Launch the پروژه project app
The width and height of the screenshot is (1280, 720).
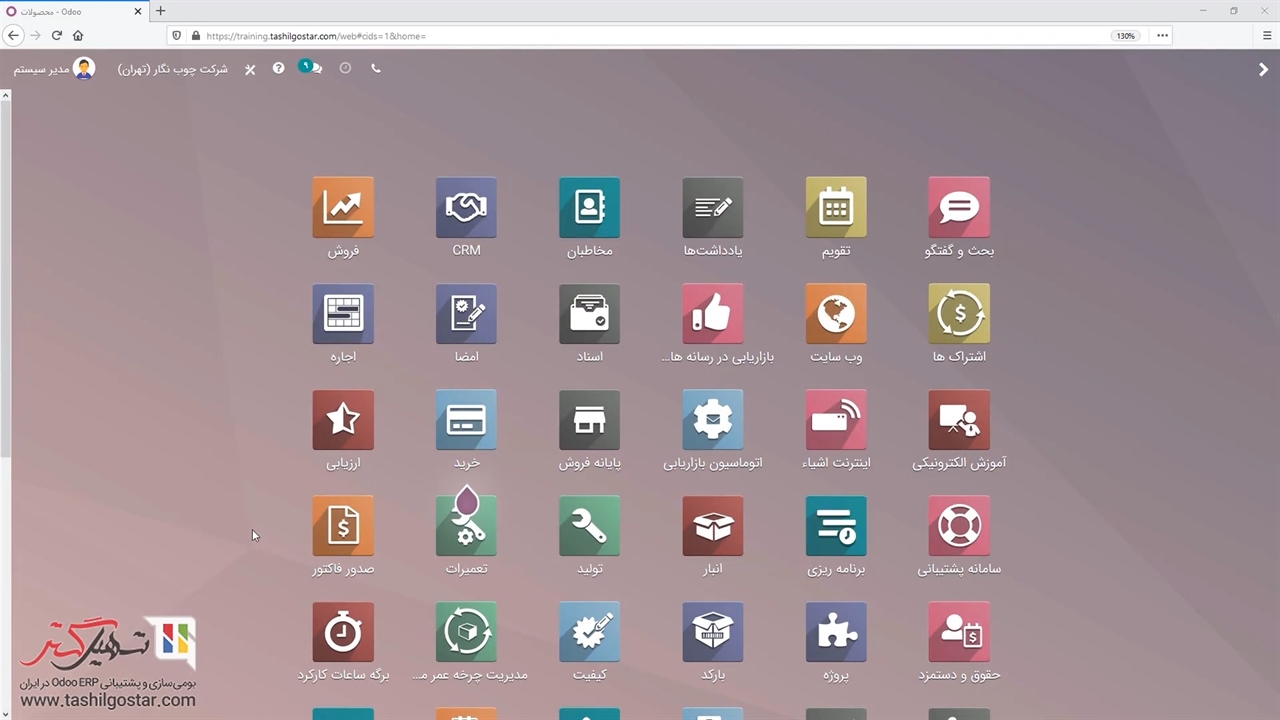[x=836, y=632]
